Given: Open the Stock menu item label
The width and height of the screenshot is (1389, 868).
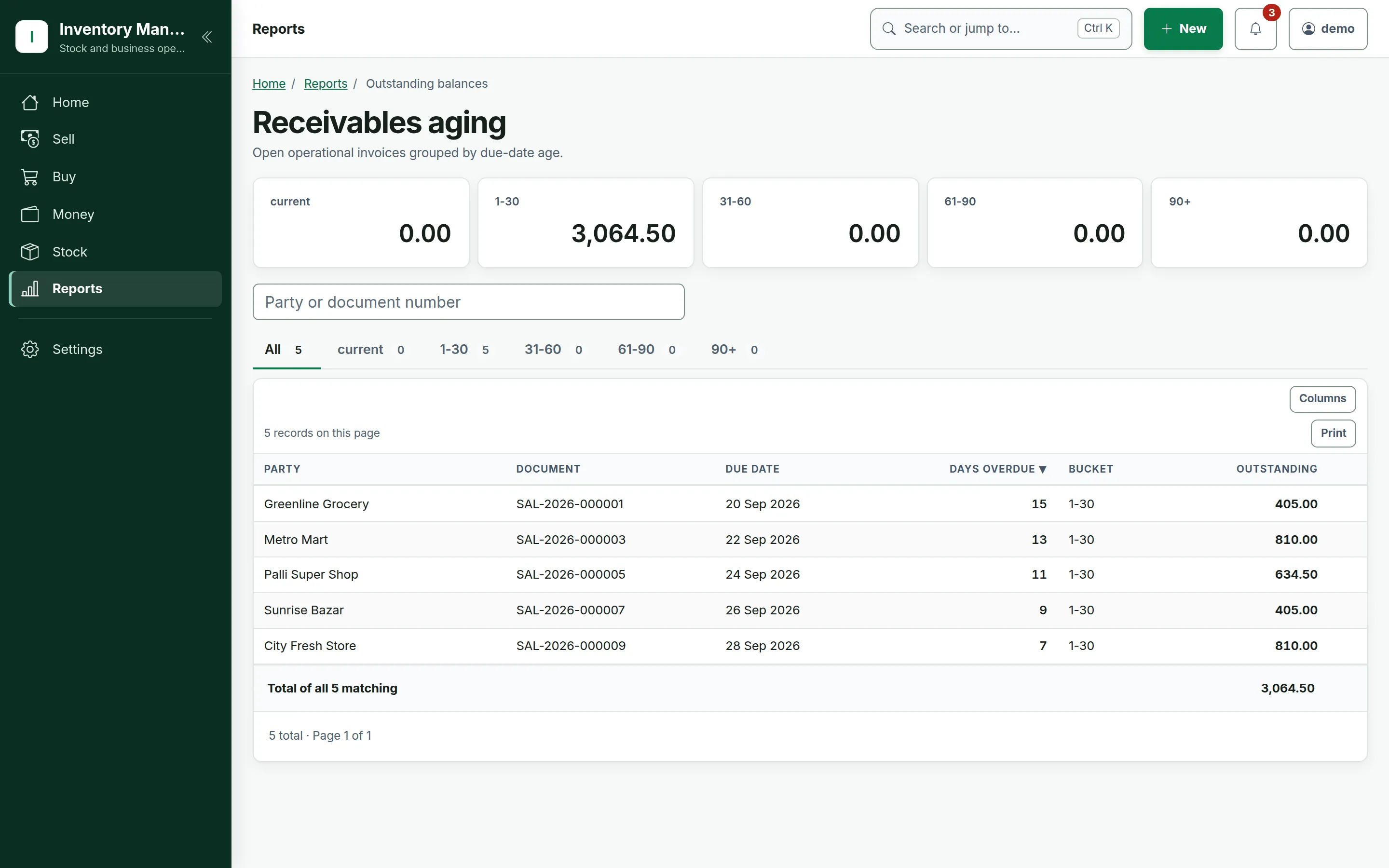Looking at the screenshot, I should click(x=69, y=252).
